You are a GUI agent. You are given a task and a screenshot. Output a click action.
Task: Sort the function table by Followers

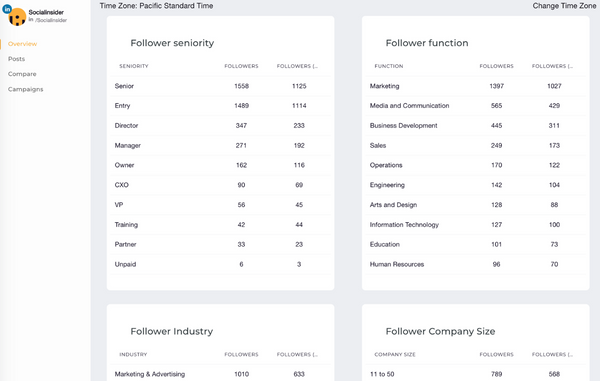click(497, 66)
